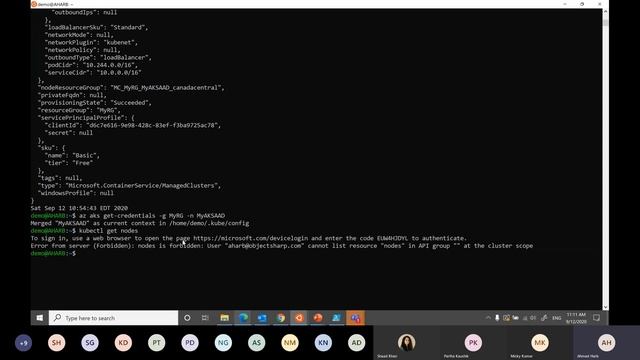This screenshot has width=640, height=360.
Task: Select participant avatar PD
Action: click(190, 343)
